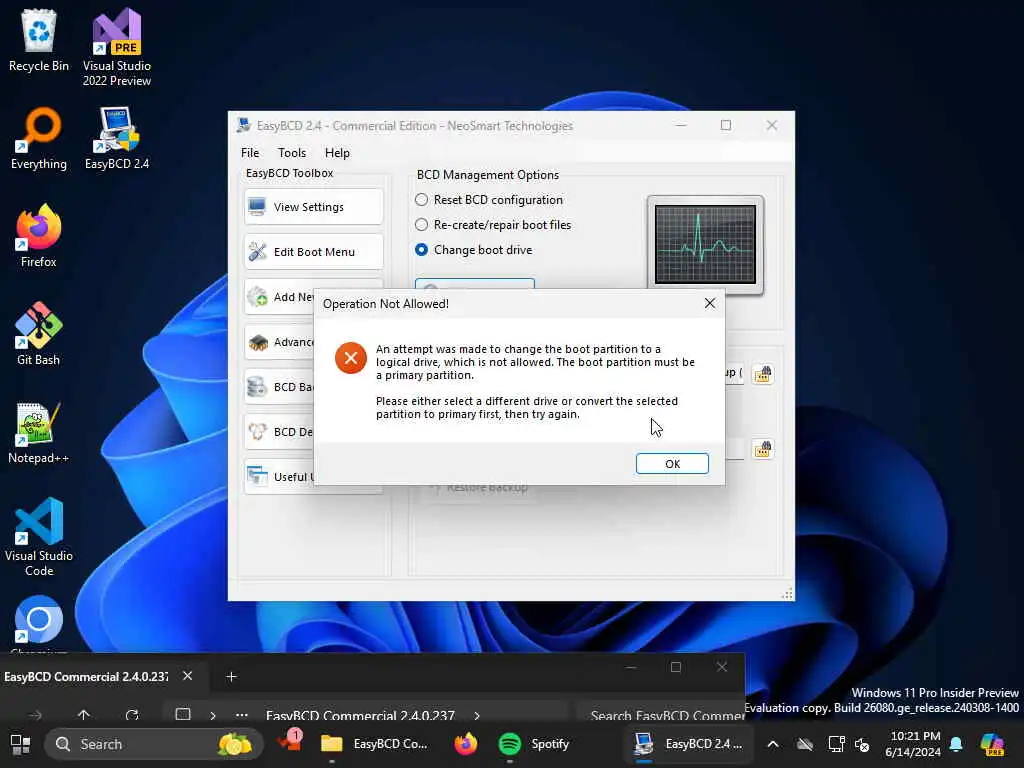Open View Settings in EasyBCD Toolbox
Viewport: 1024px width, 768px height.
coord(313,207)
